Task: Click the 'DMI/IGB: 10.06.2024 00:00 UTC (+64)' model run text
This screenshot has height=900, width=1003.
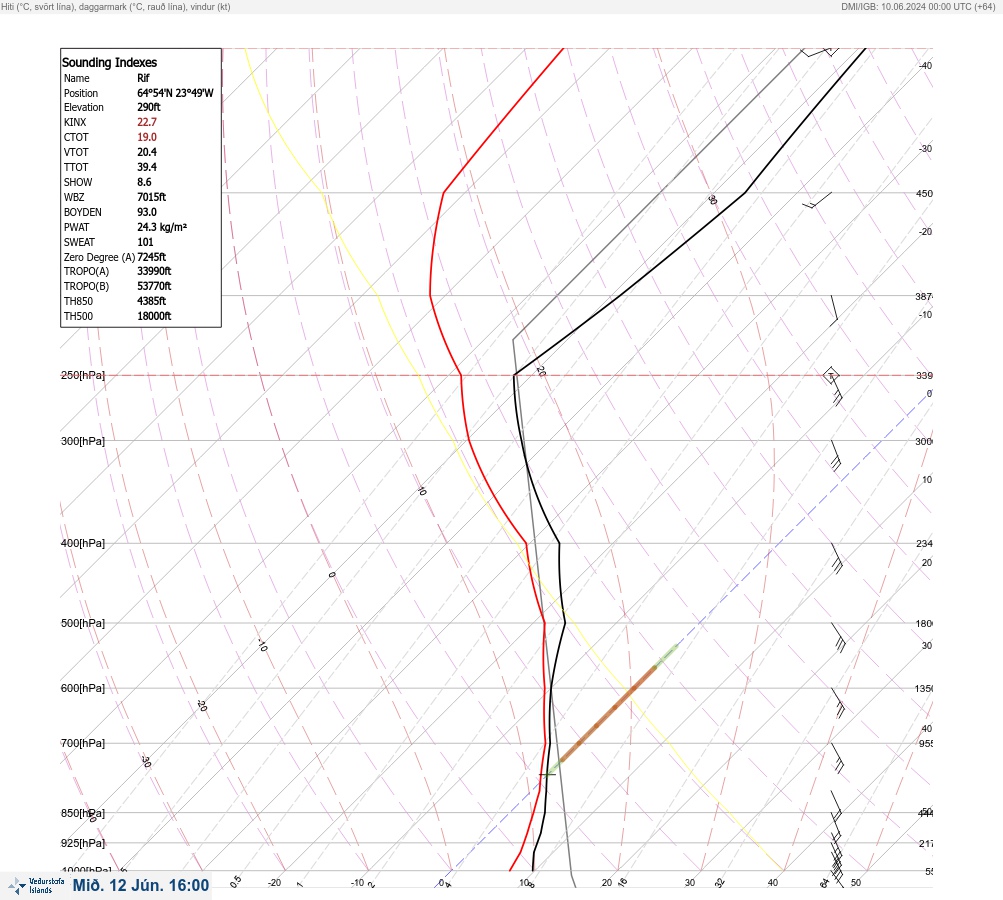Action: pyautogui.click(x=919, y=7)
